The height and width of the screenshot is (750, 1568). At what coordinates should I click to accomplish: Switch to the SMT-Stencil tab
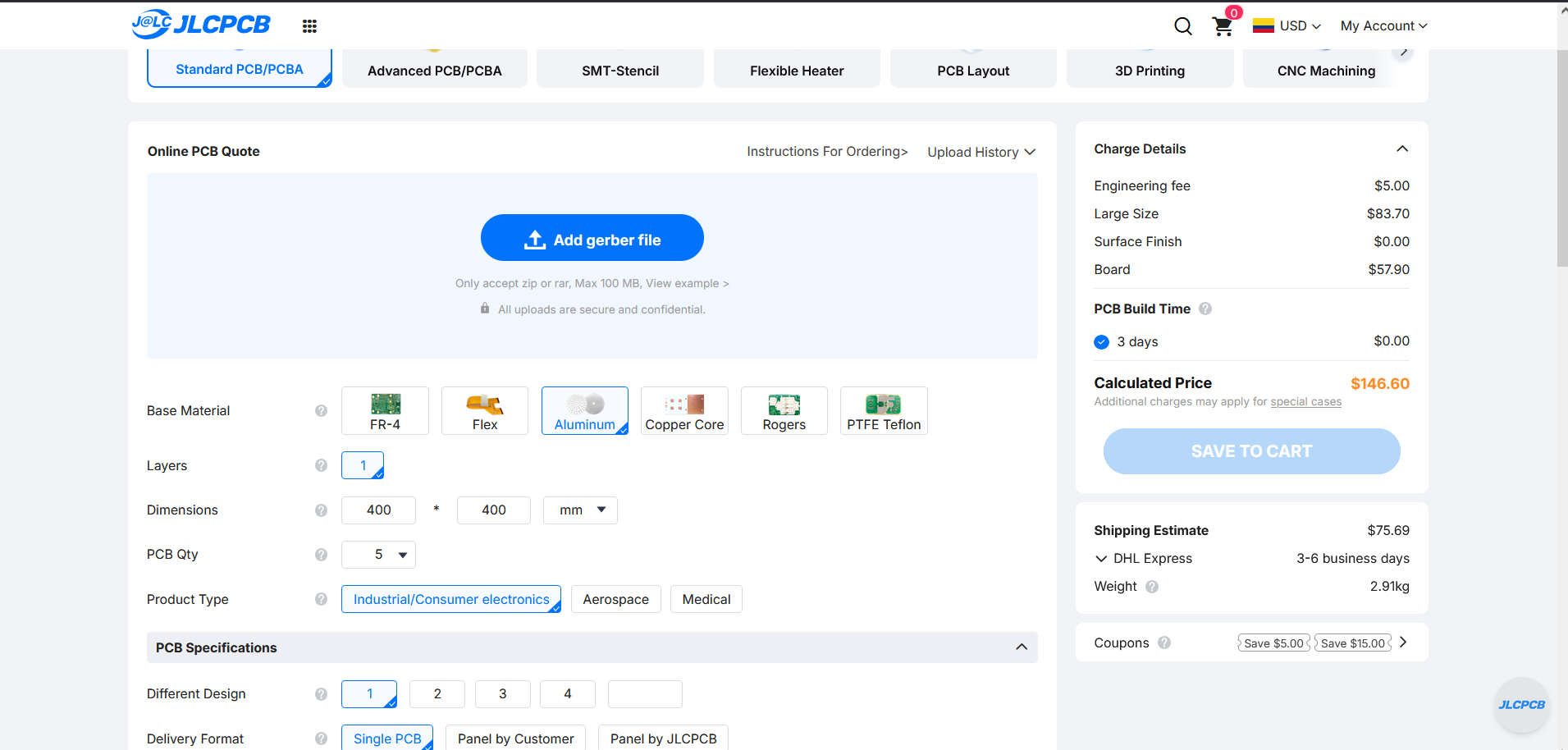pos(620,71)
